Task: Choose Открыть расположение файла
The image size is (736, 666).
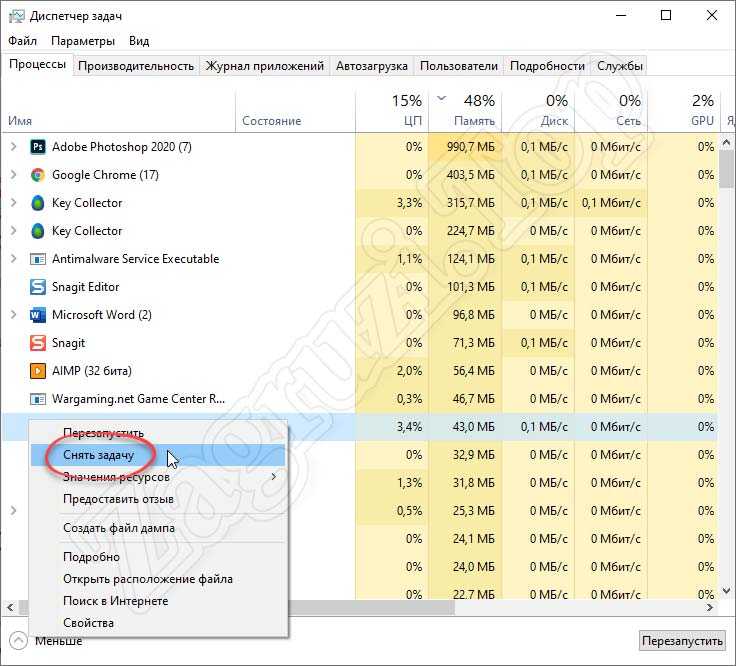Action: point(158,579)
